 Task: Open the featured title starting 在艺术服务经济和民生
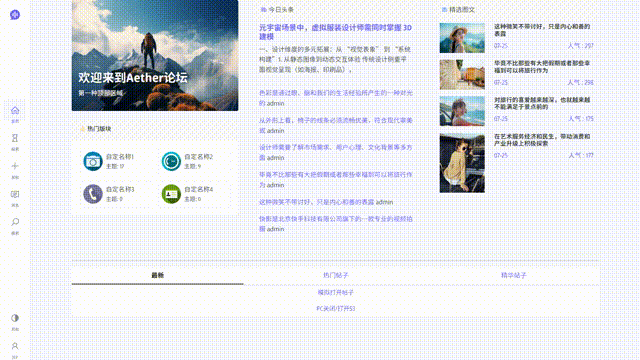pos(542,140)
